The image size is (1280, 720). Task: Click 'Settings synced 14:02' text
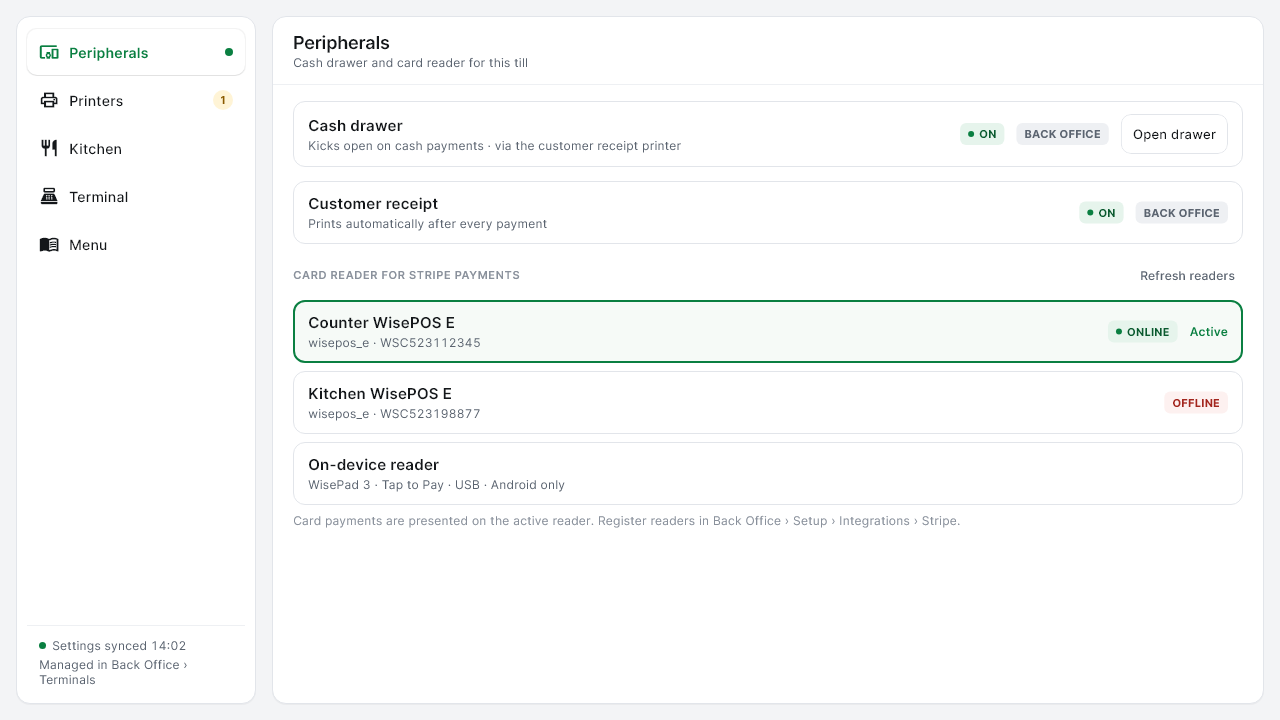coord(119,646)
